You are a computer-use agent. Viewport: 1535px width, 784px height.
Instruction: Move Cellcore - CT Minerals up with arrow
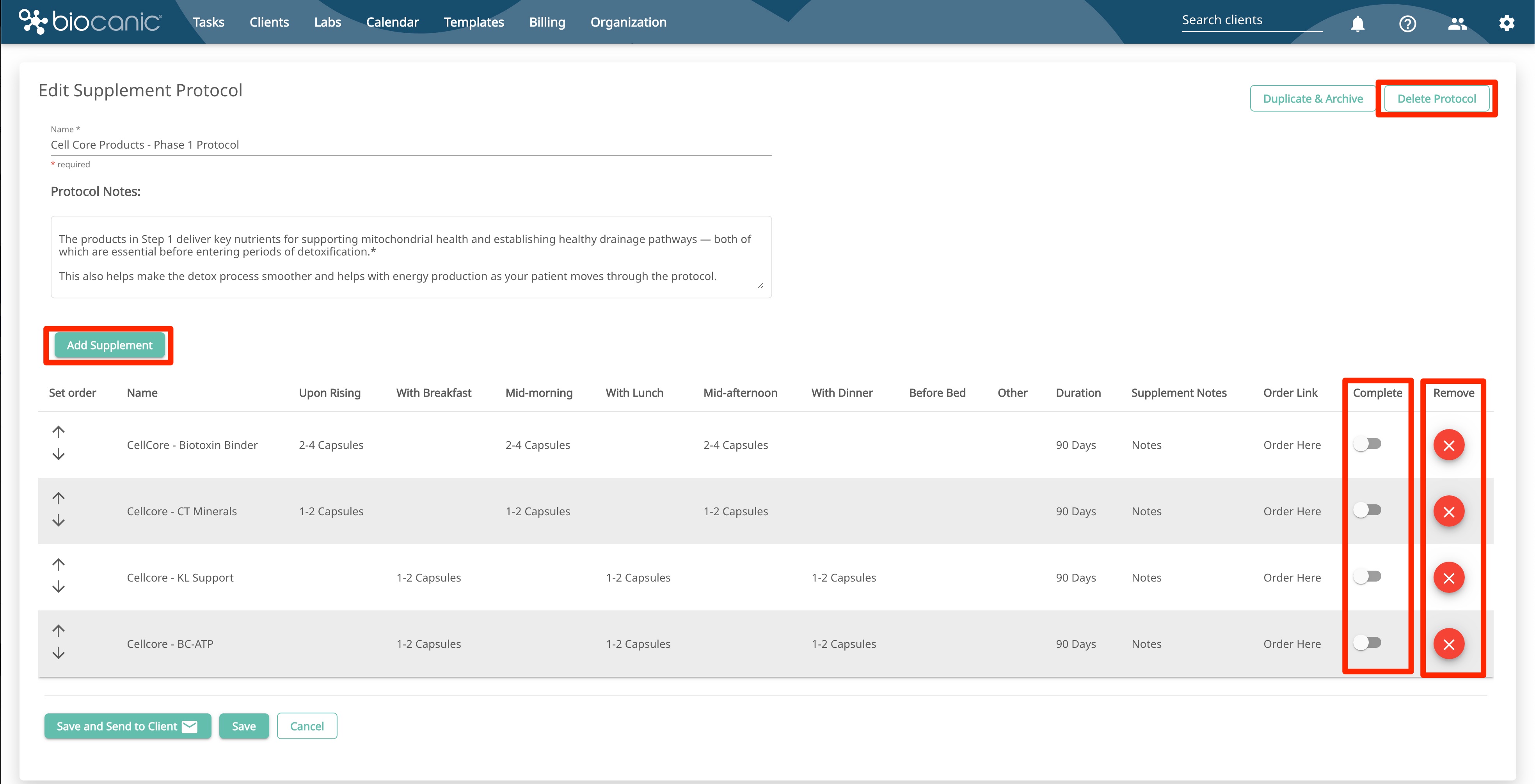click(59, 498)
